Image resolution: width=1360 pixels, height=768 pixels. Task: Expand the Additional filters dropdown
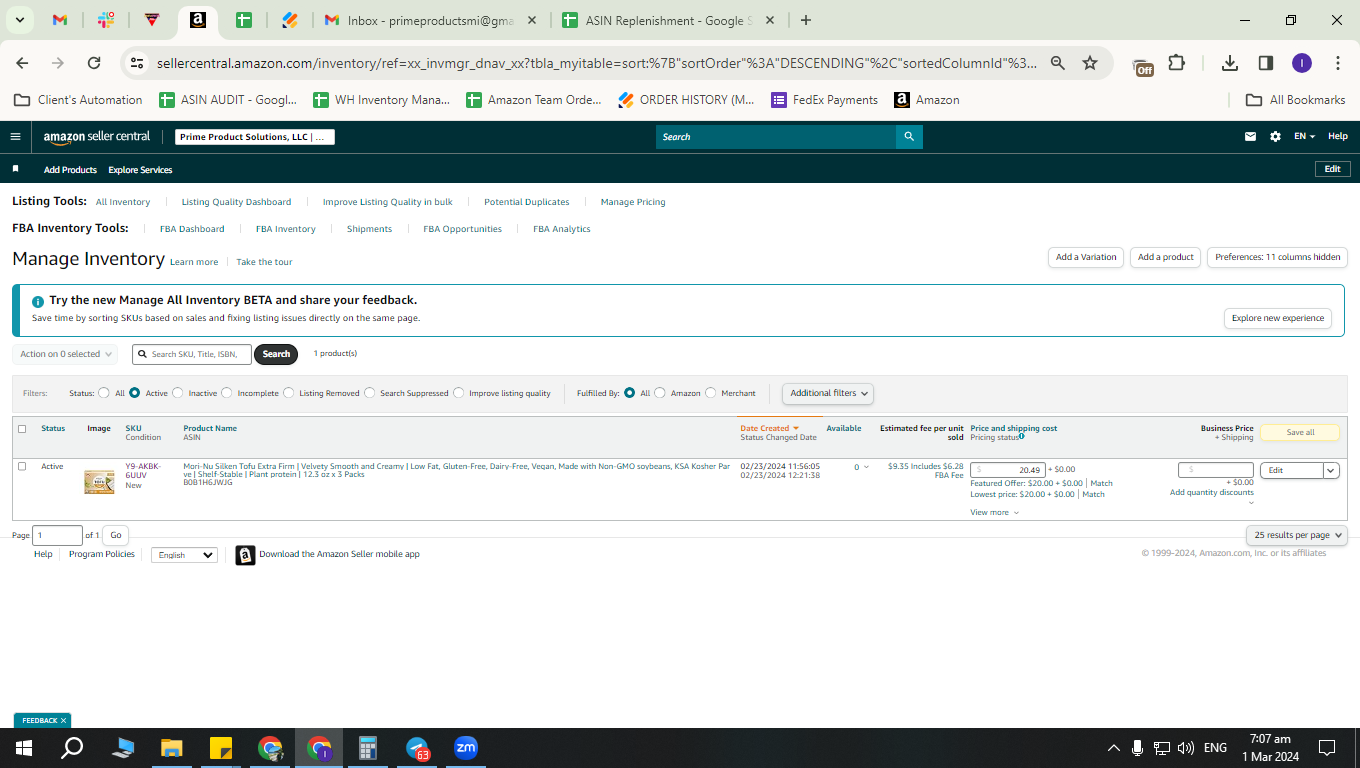pyautogui.click(x=828, y=393)
